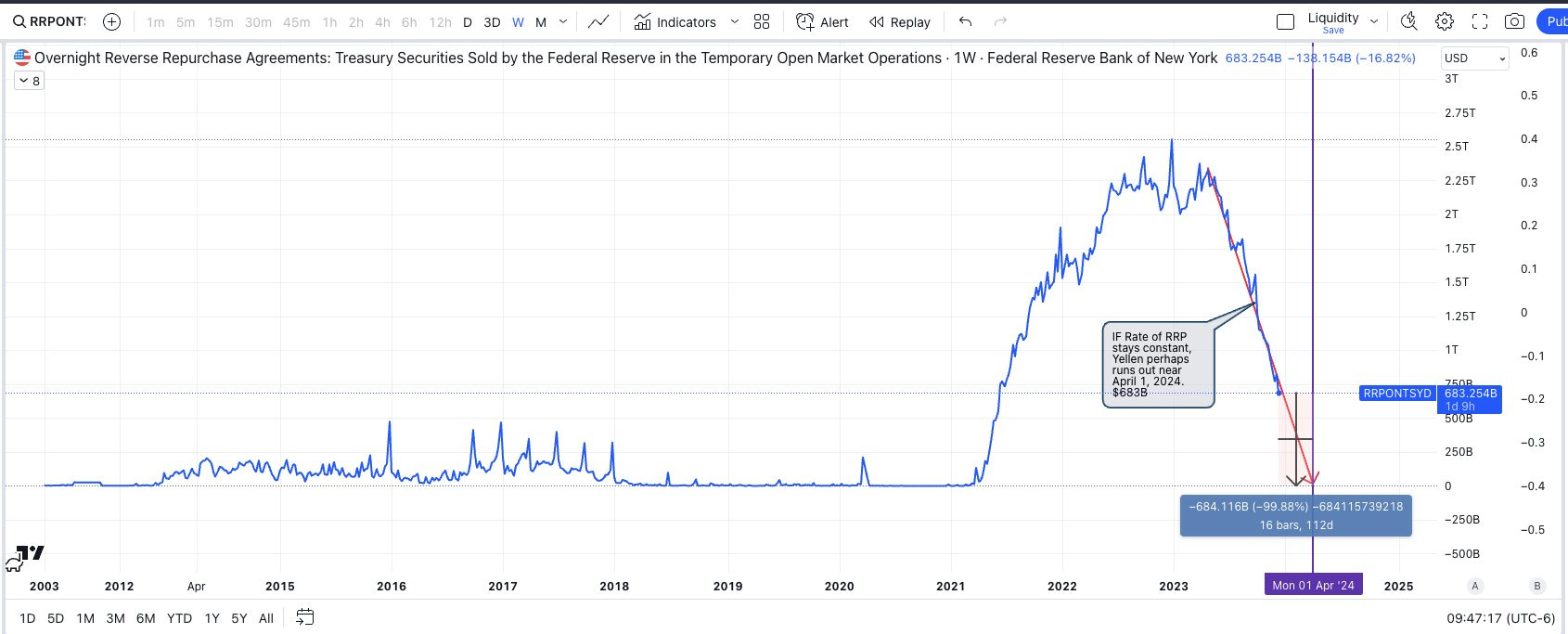Screen dimensions: 1568x634
Task: Take a snapshot with camera icon
Action: [1514, 22]
